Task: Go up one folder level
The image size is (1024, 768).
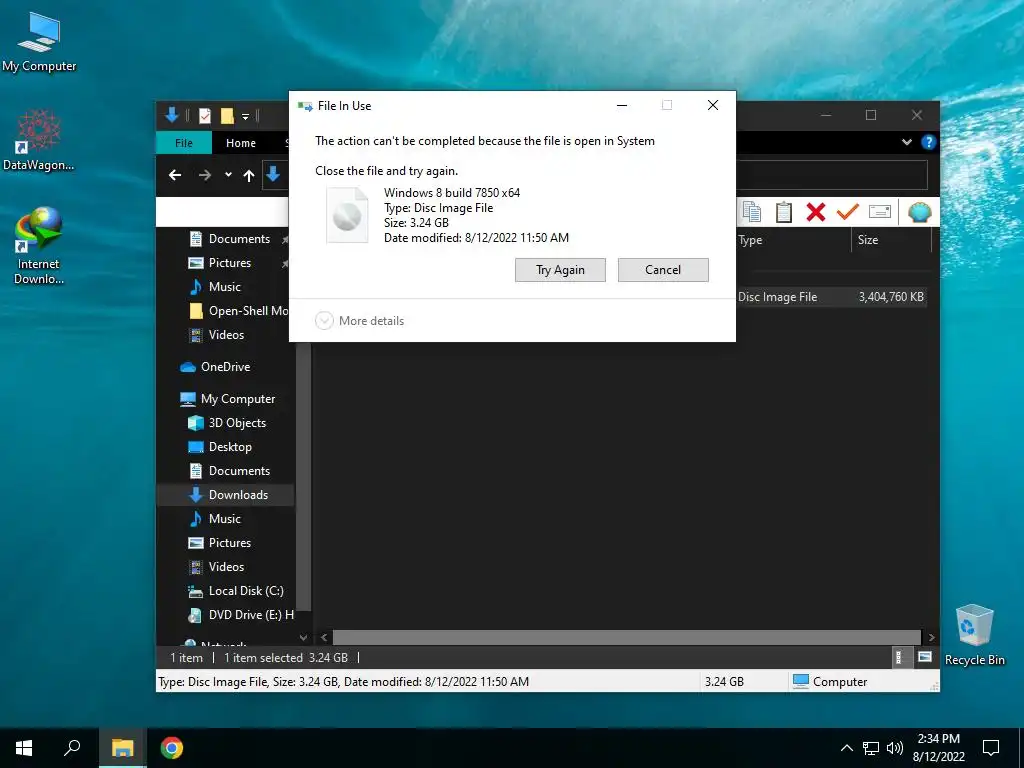Action: point(249,175)
